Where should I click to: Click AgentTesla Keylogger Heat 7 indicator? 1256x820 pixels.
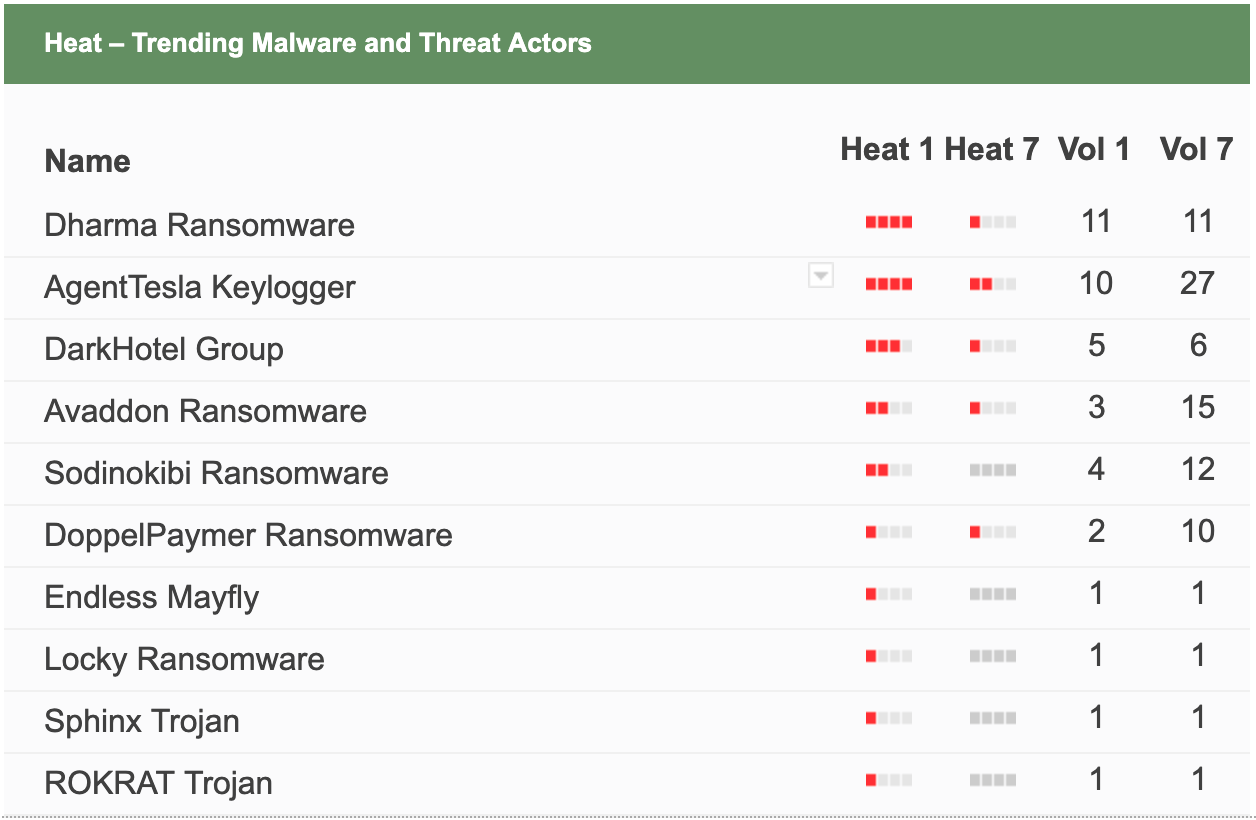(993, 284)
